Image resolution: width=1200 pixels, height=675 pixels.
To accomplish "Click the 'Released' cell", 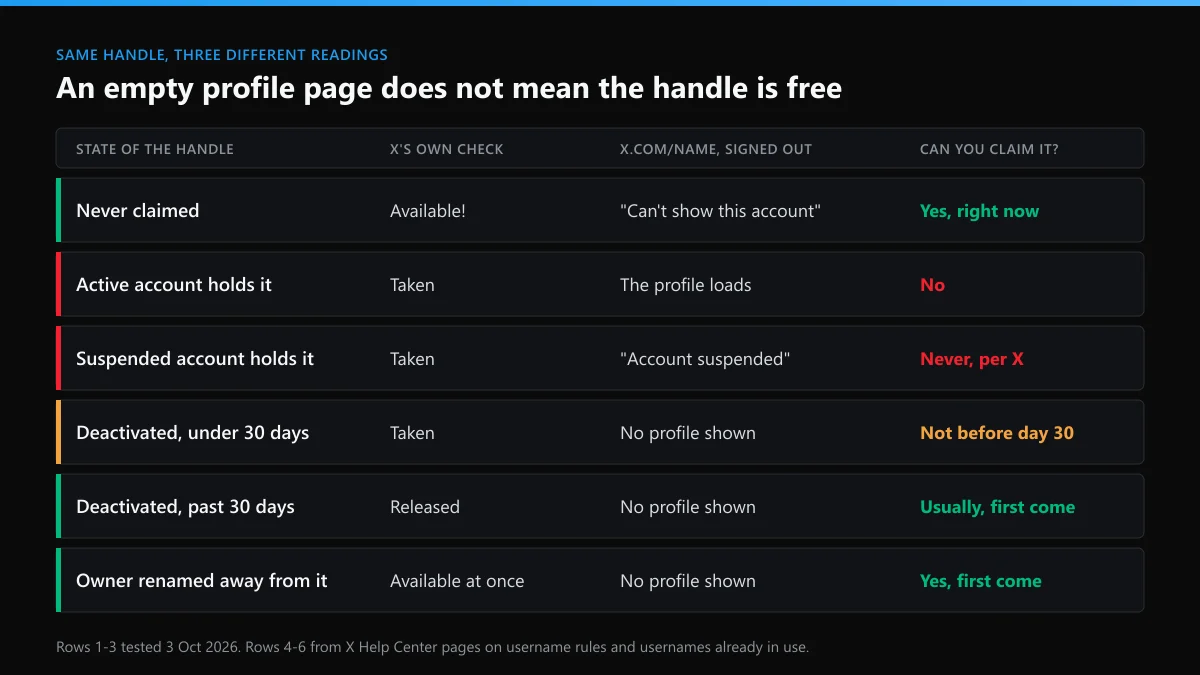I will (x=425, y=507).
